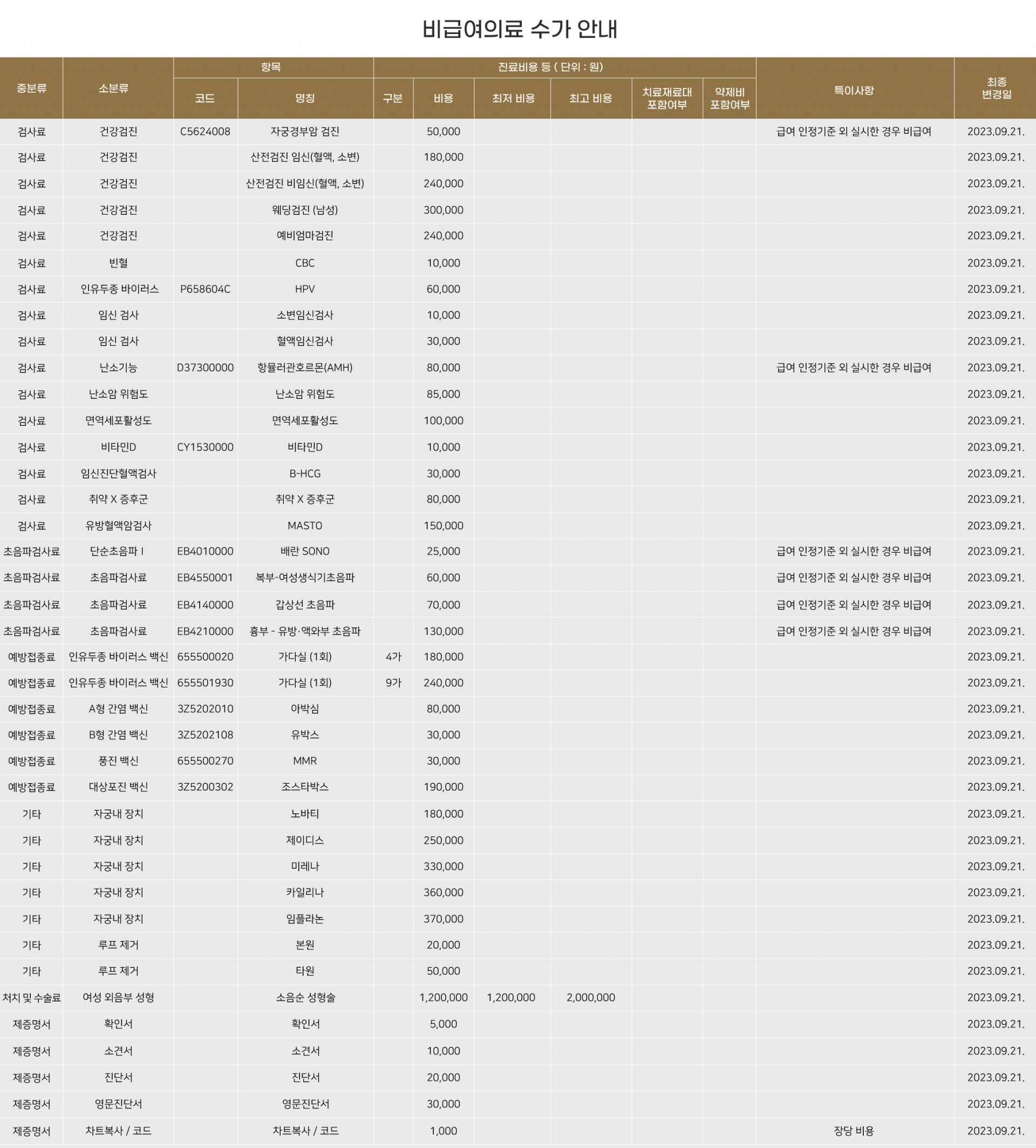Click the 최종 변경일 column header
The width and height of the screenshot is (1036, 1148).
point(996,89)
